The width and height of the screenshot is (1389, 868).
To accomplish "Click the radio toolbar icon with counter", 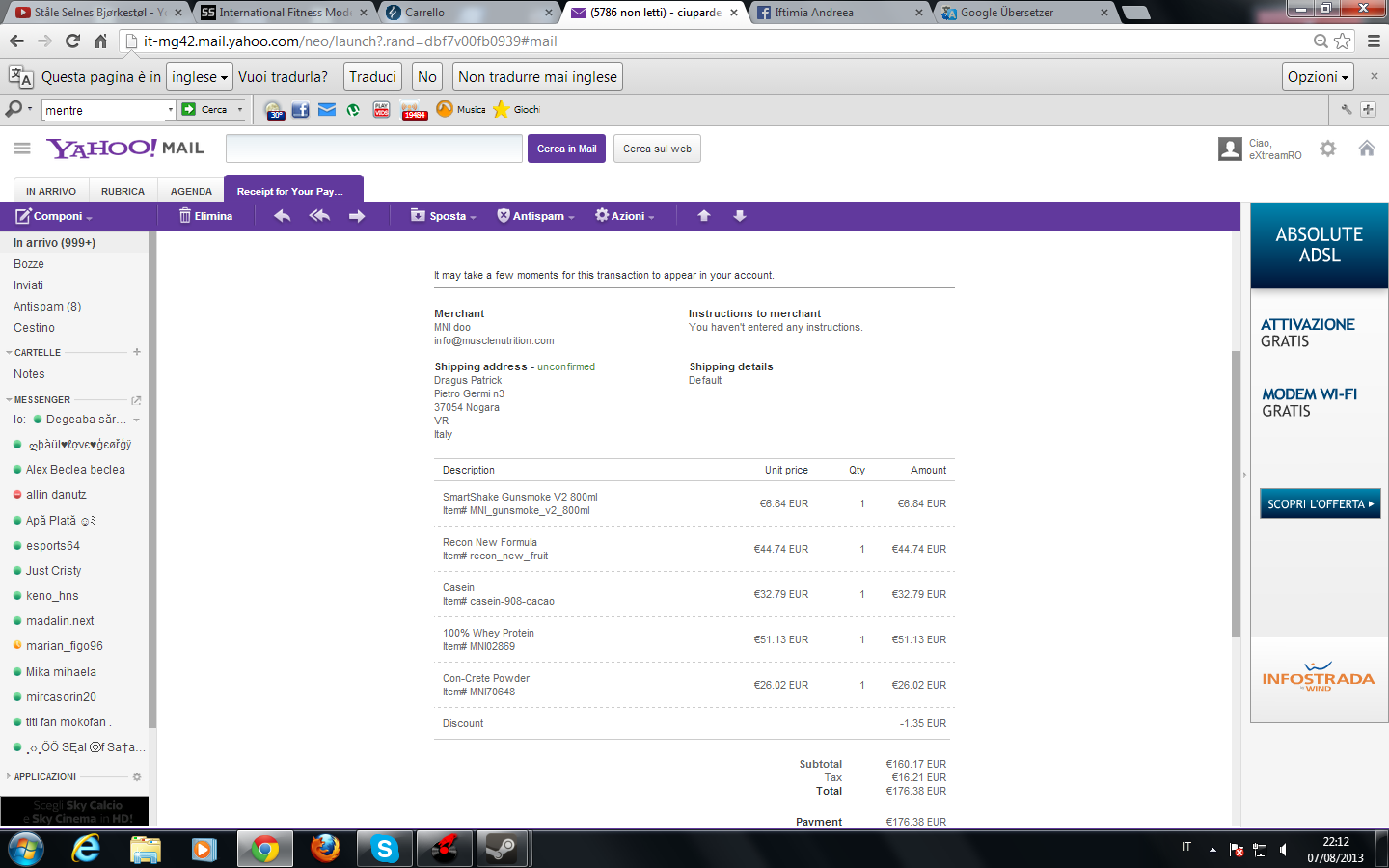I will (413, 110).
